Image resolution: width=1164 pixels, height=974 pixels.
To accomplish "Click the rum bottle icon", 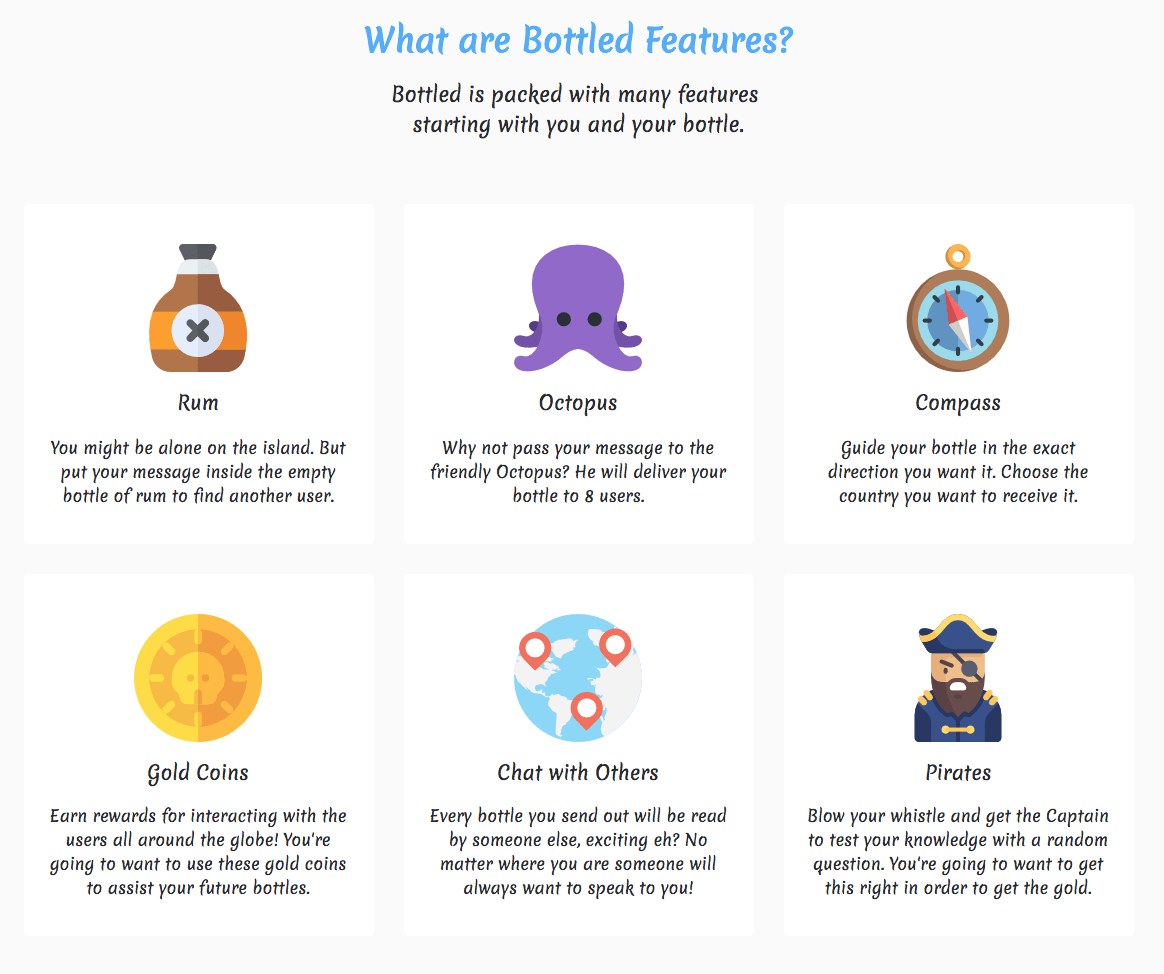I will (198, 307).
